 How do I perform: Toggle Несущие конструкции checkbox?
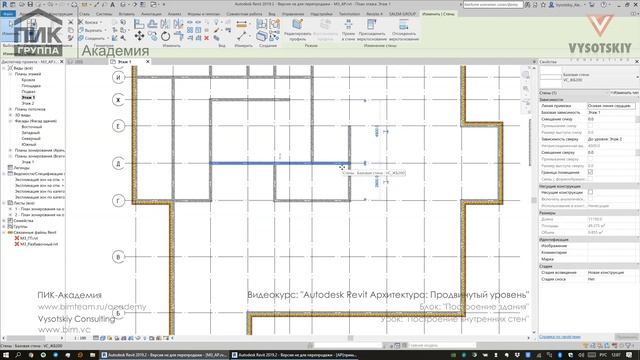590,192
